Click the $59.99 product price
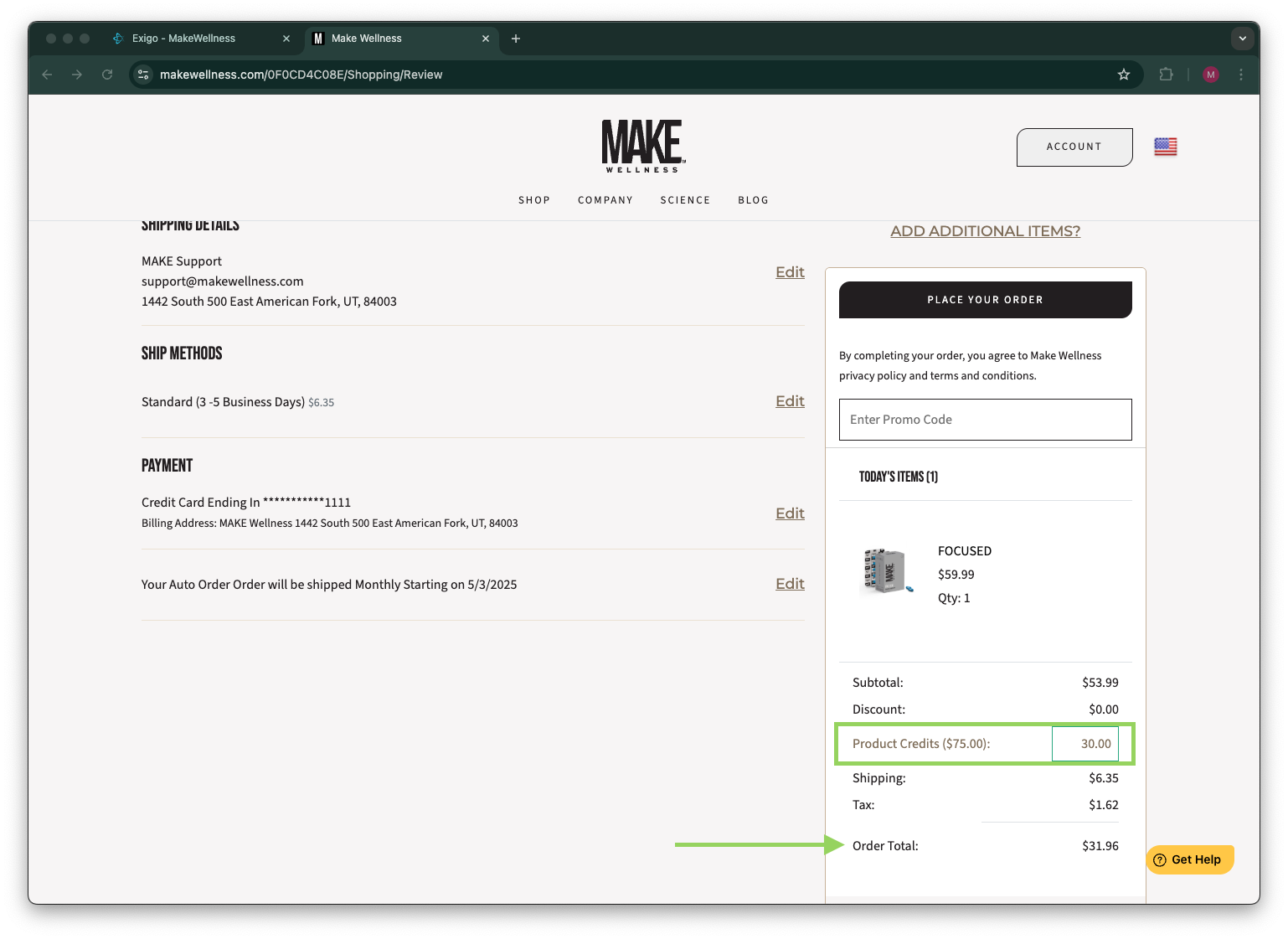The height and width of the screenshot is (939, 1288). (956, 575)
